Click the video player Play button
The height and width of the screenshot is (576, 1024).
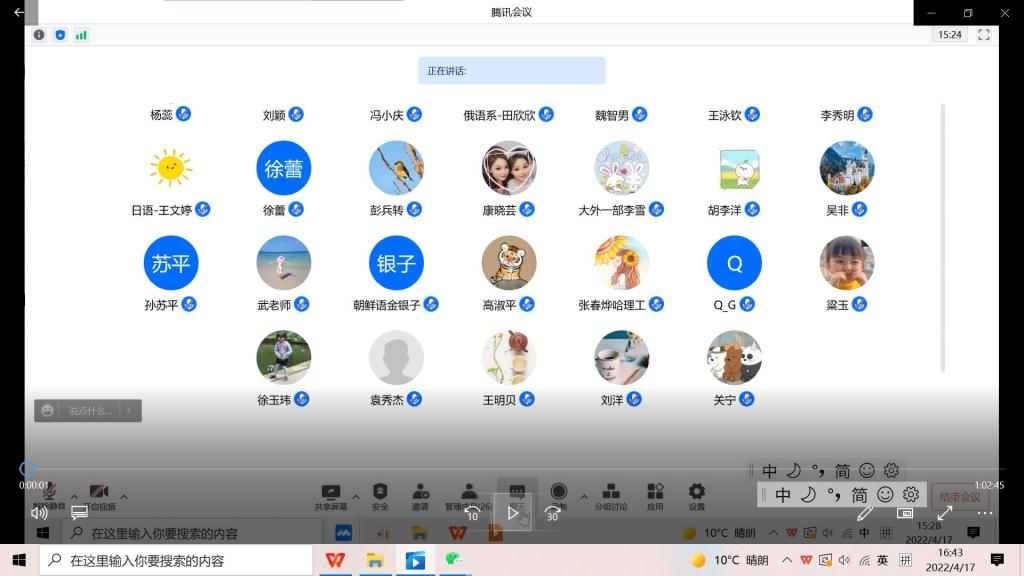[512, 513]
